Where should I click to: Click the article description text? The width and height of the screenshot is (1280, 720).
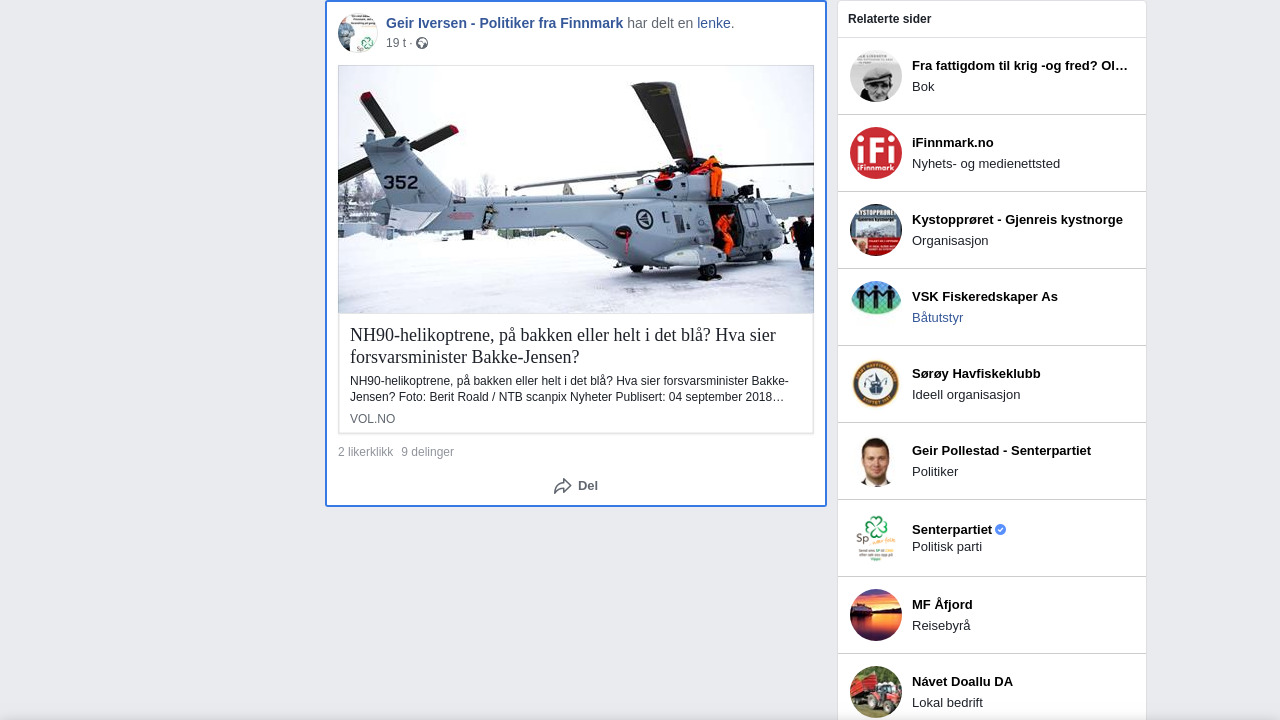tap(569, 389)
